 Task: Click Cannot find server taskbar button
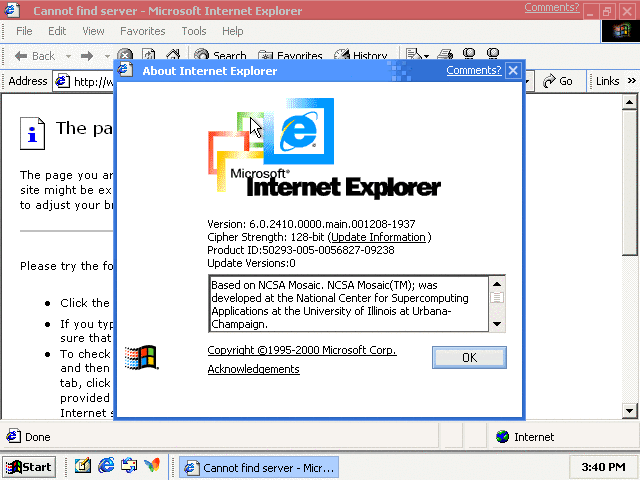pos(259,468)
